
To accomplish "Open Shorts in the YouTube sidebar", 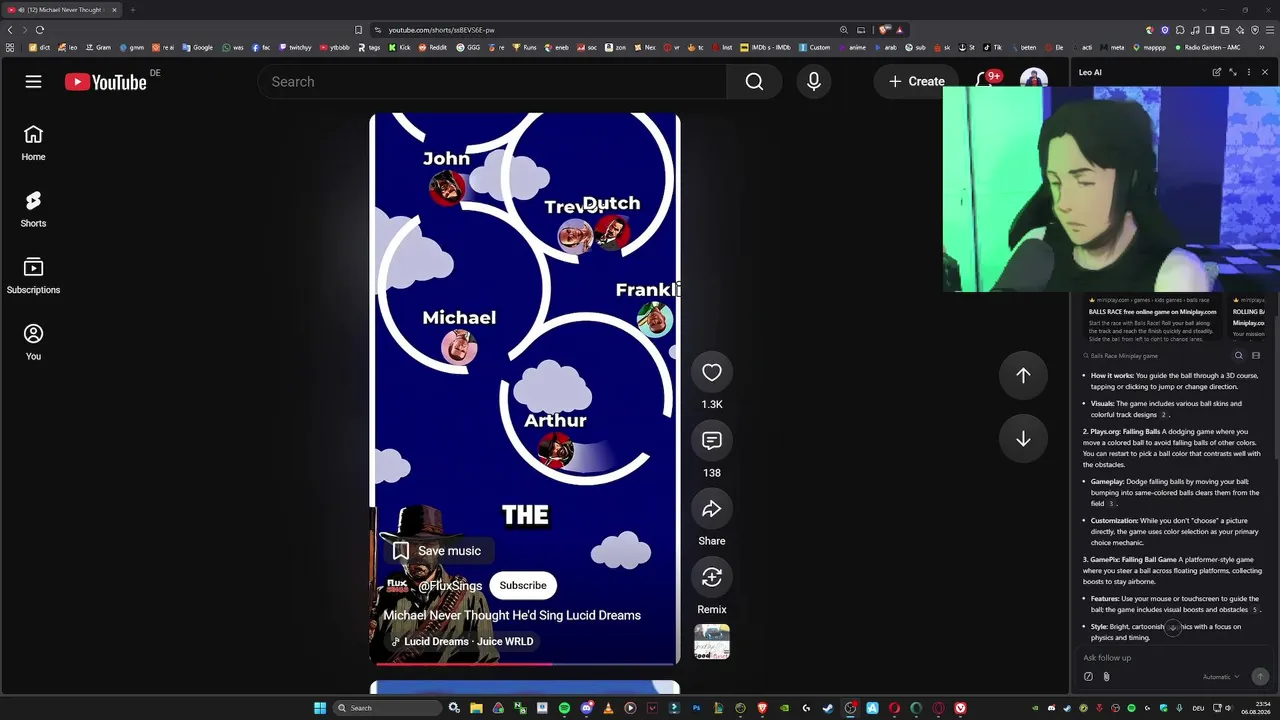I will [33, 210].
